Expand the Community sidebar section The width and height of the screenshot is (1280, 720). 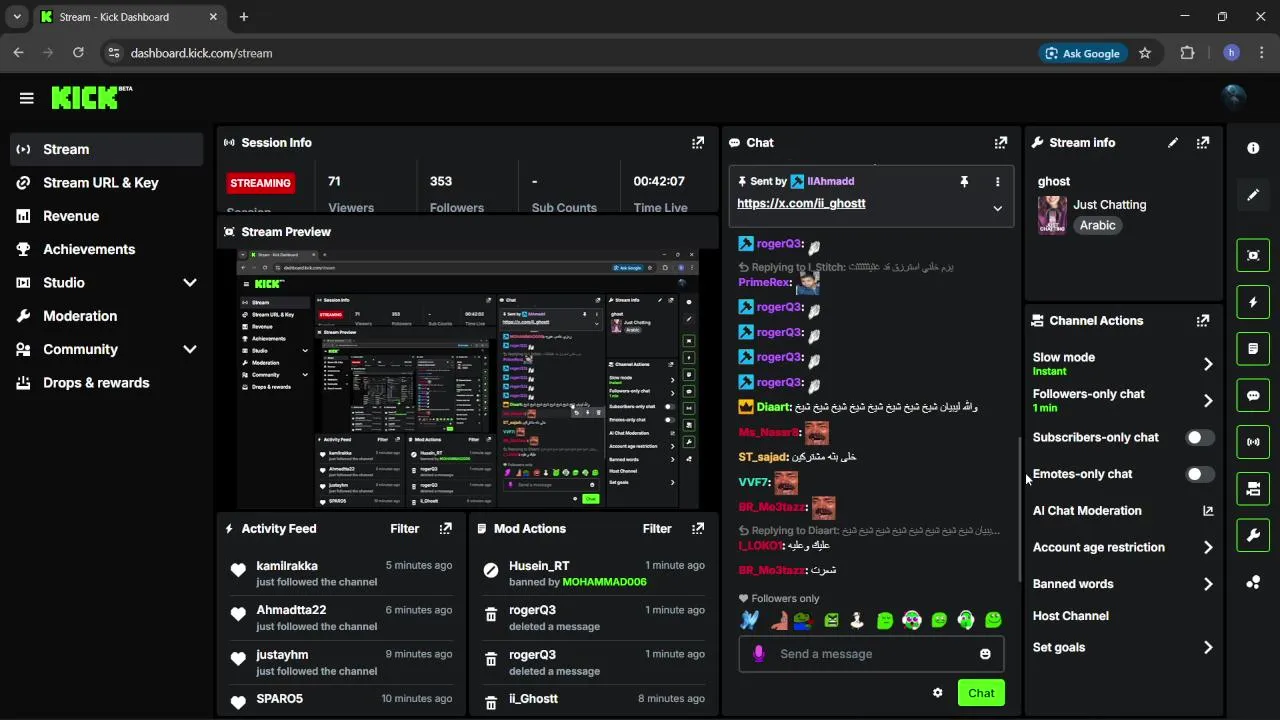[x=190, y=350]
